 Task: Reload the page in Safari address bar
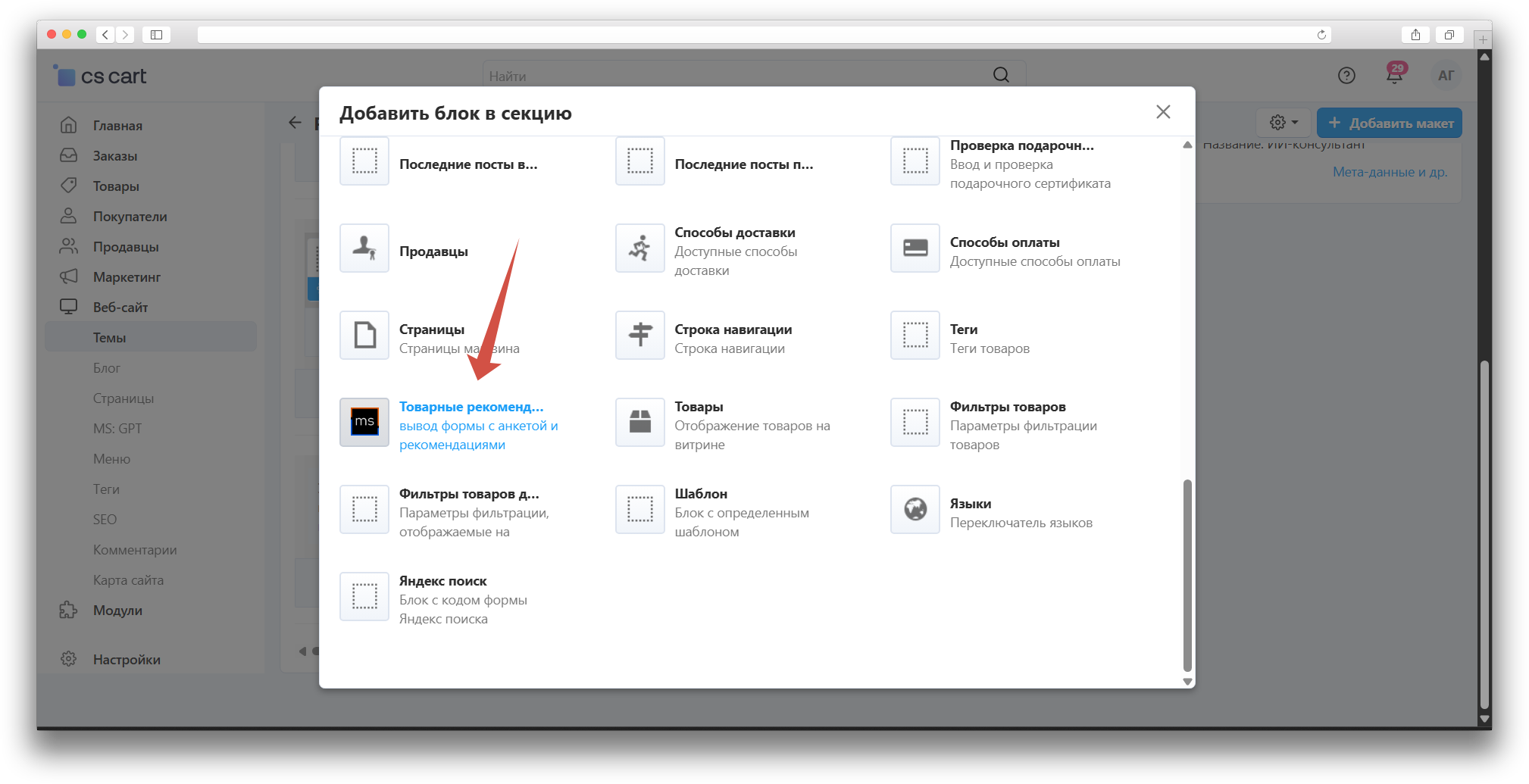(x=1321, y=35)
